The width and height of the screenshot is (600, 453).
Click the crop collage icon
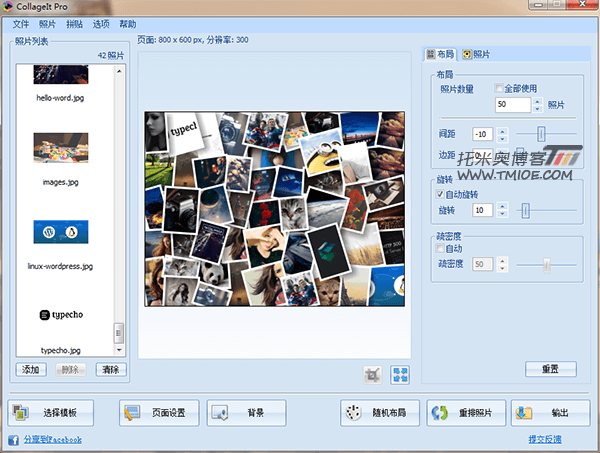pos(372,375)
